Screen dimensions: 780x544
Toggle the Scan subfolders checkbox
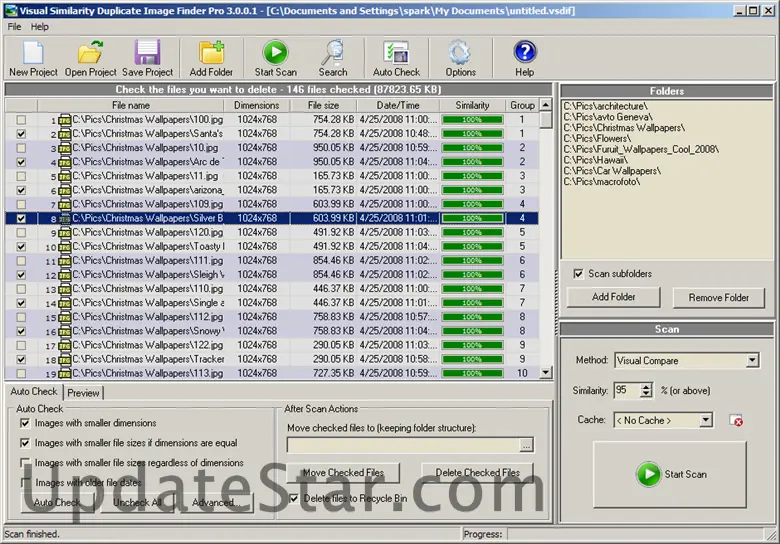[578, 273]
